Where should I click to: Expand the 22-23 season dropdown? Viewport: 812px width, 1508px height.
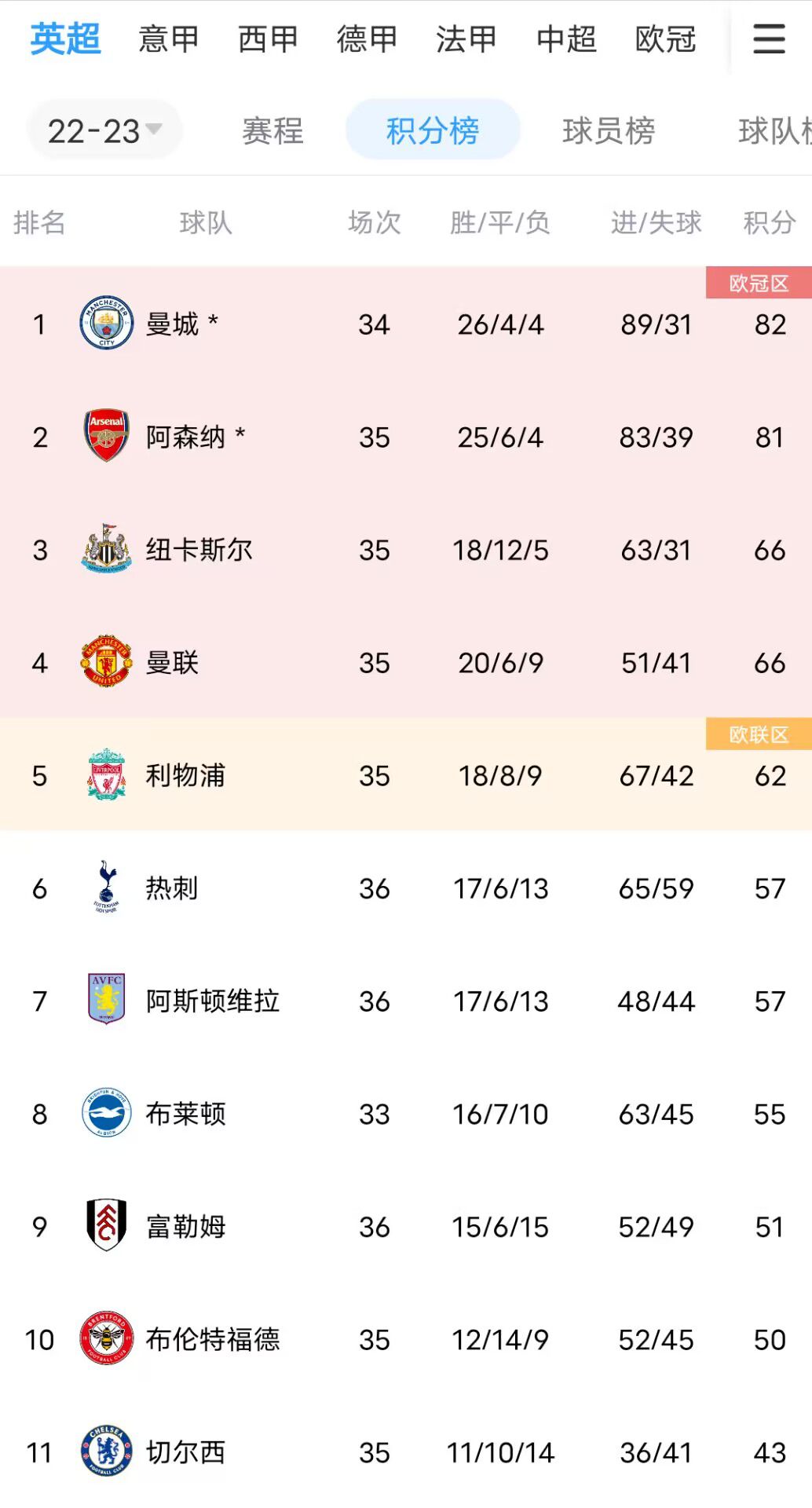coord(104,130)
